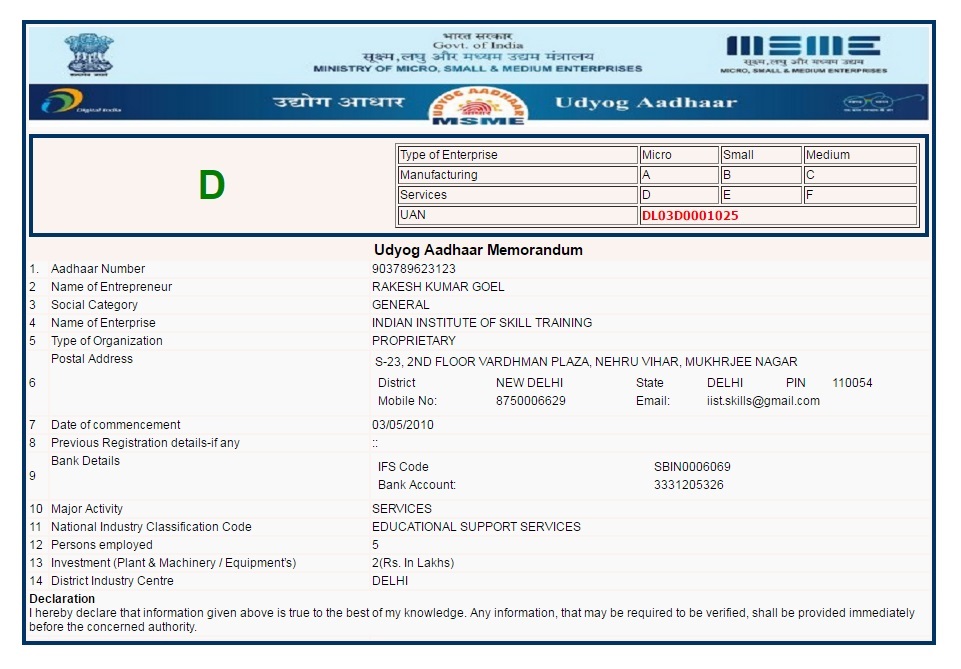The image size is (961, 669).
Task: Click the bold Declaration heading
Action: [x=62, y=599]
